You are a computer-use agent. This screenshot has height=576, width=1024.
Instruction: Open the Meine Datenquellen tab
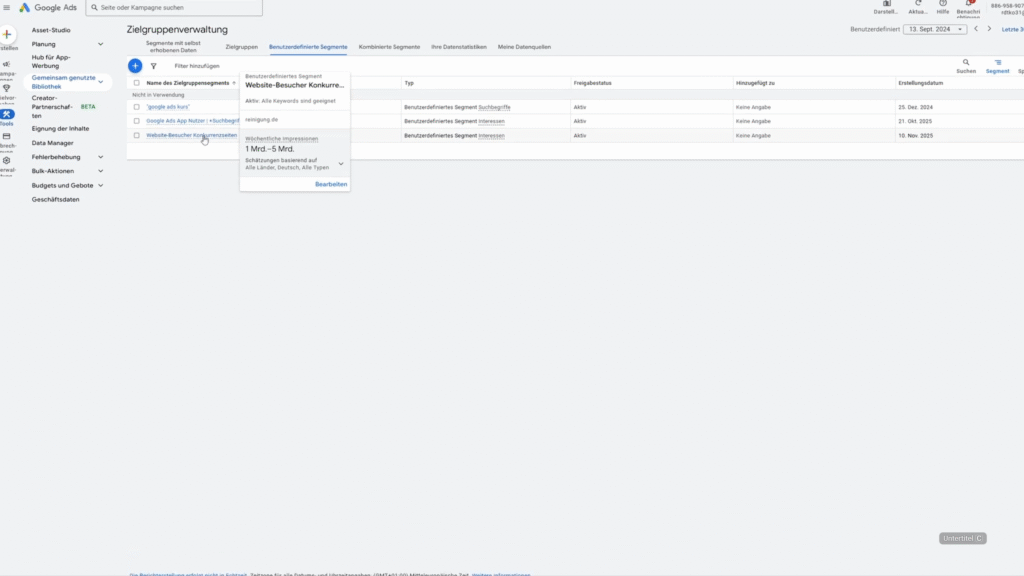524,47
